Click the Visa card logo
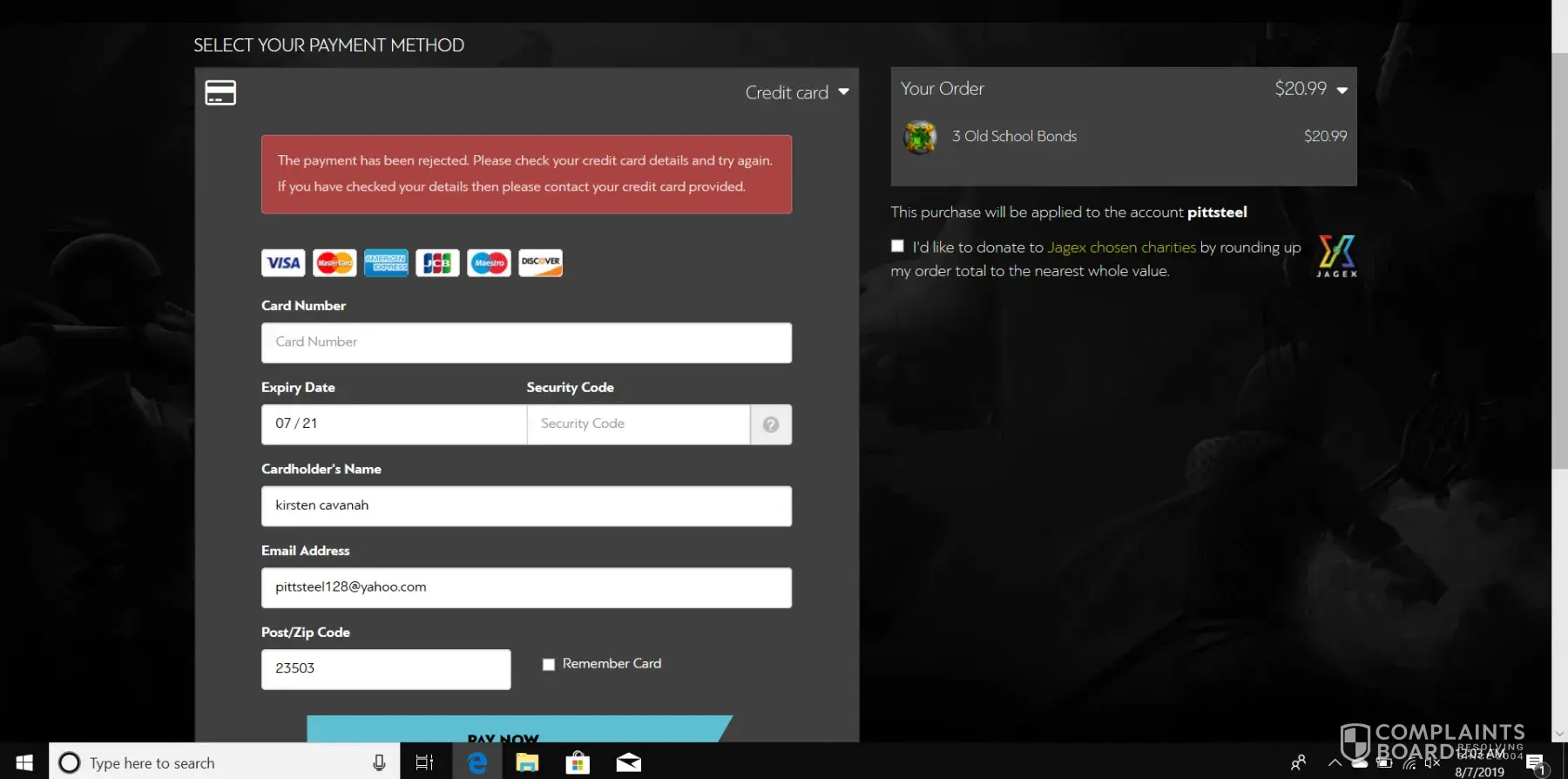The height and width of the screenshot is (779, 1568). click(x=283, y=263)
